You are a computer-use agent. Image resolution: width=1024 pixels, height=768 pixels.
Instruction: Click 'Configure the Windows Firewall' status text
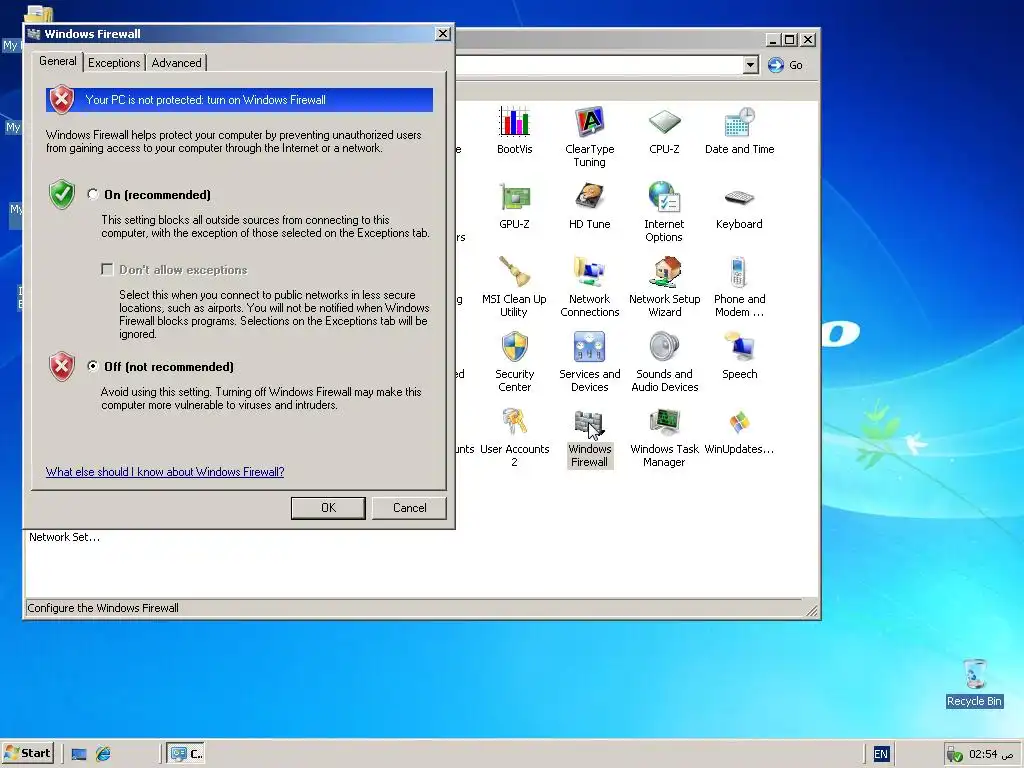coord(103,608)
